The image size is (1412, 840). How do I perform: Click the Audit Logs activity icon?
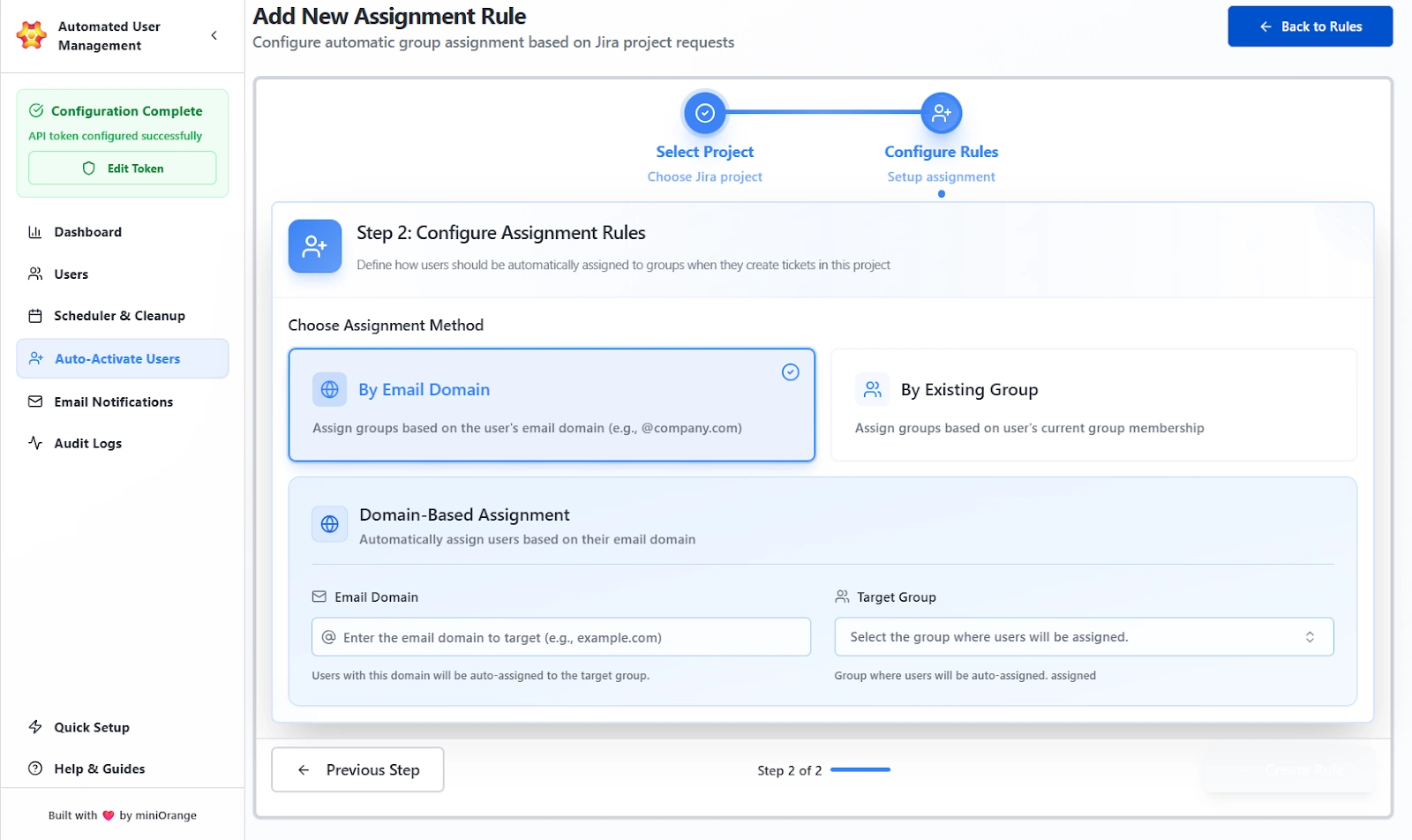(35, 443)
